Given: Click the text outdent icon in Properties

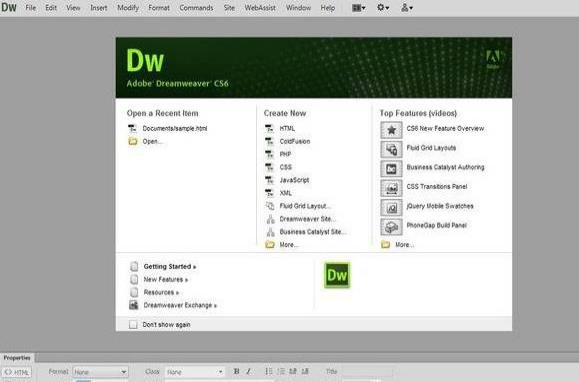Looking at the screenshot, I should pos(293,371).
